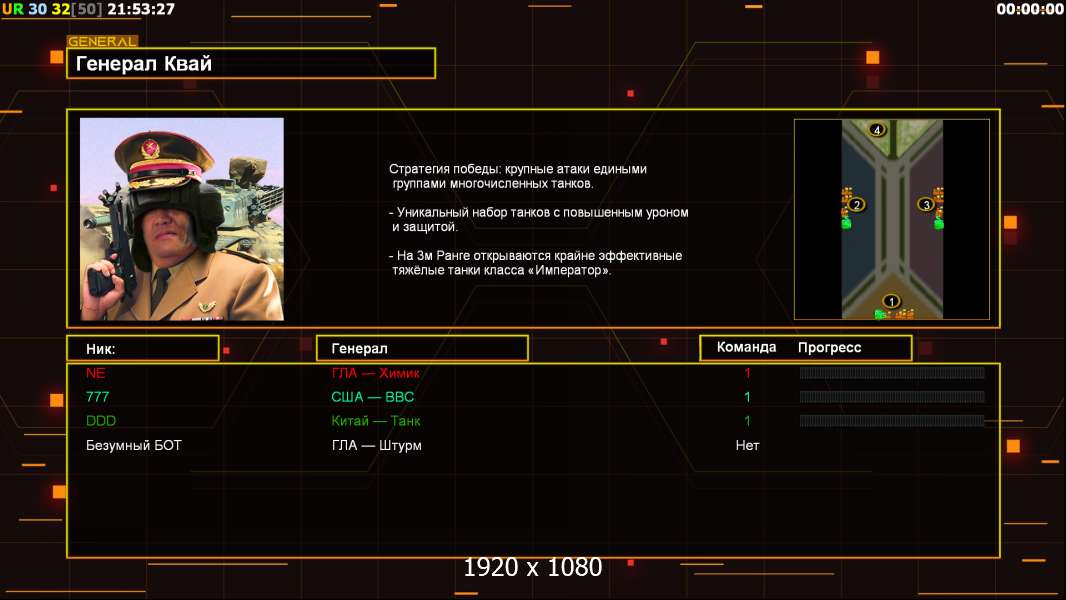This screenshot has height=600, width=1066.
Task: Click start position marker 4 on minimap
Action: tap(877, 129)
